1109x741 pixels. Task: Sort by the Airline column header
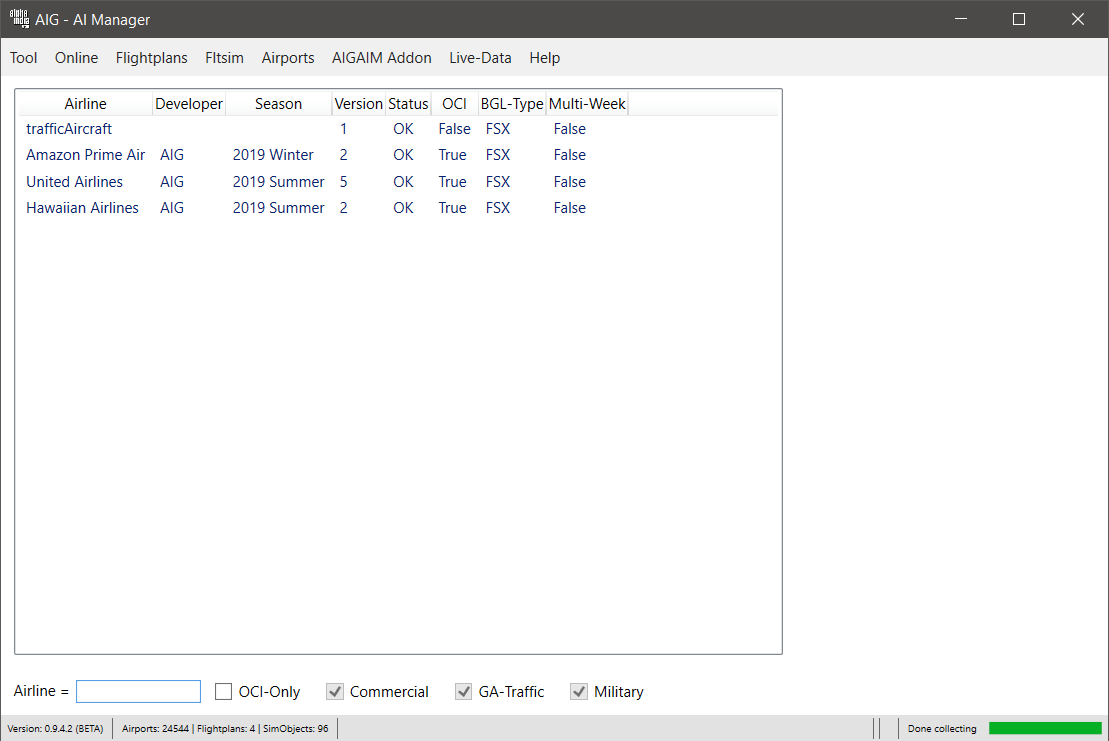tap(86, 104)
